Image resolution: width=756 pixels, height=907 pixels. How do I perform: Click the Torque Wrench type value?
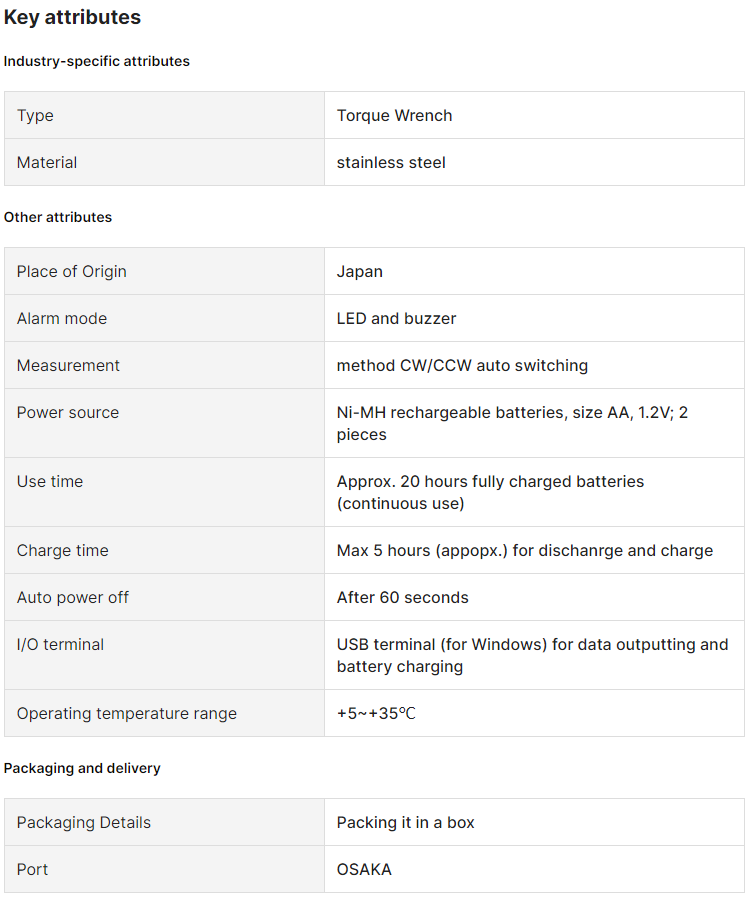[x=394, y=115]
